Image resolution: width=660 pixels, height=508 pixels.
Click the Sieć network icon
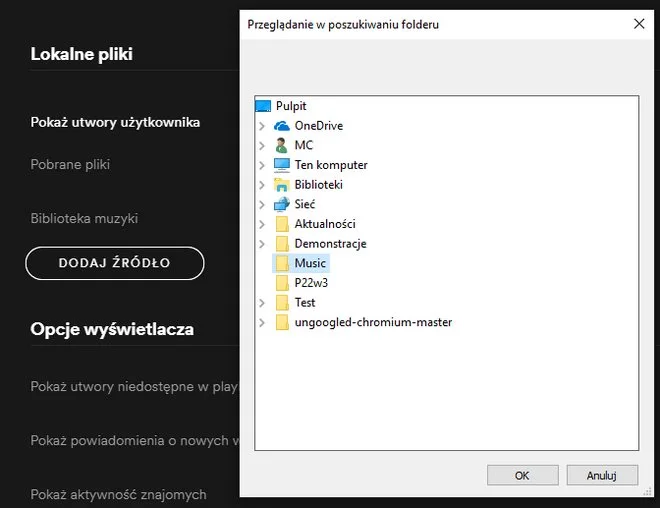282,204
